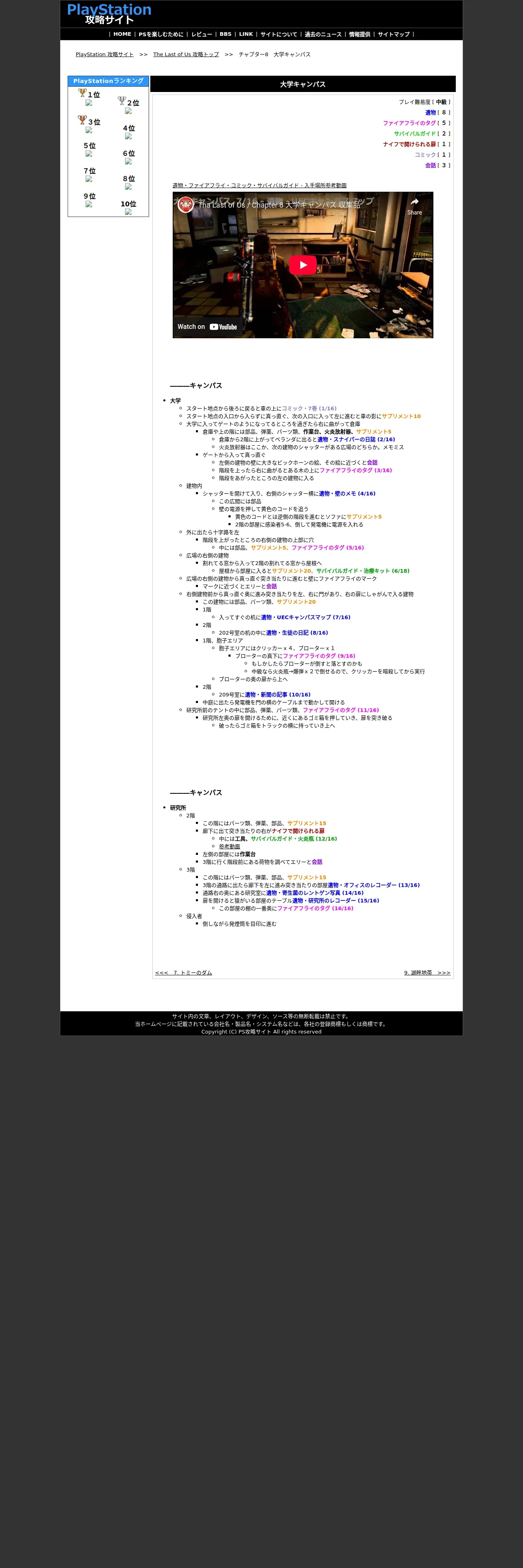Click the 大学キャンパス page title bar

click(x=303, y=84)
